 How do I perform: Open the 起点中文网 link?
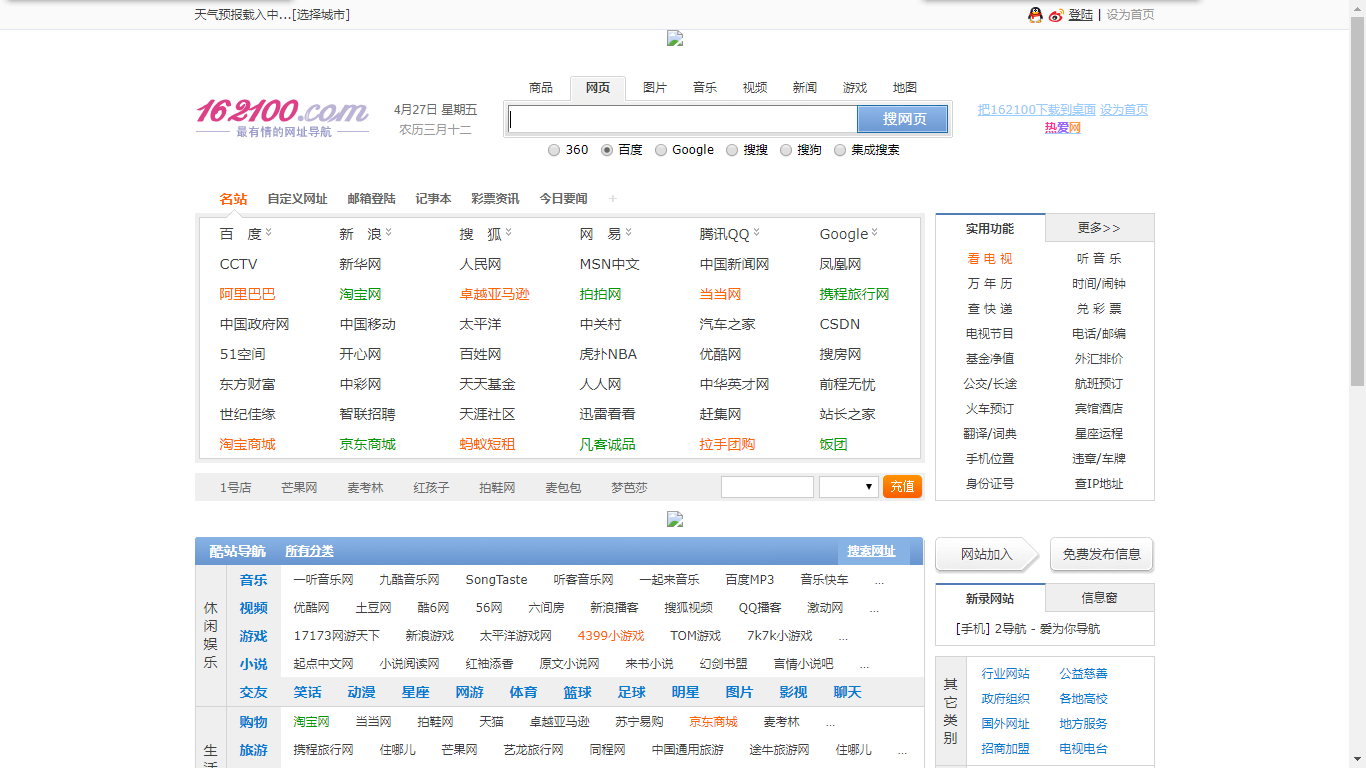click(323, 664)
